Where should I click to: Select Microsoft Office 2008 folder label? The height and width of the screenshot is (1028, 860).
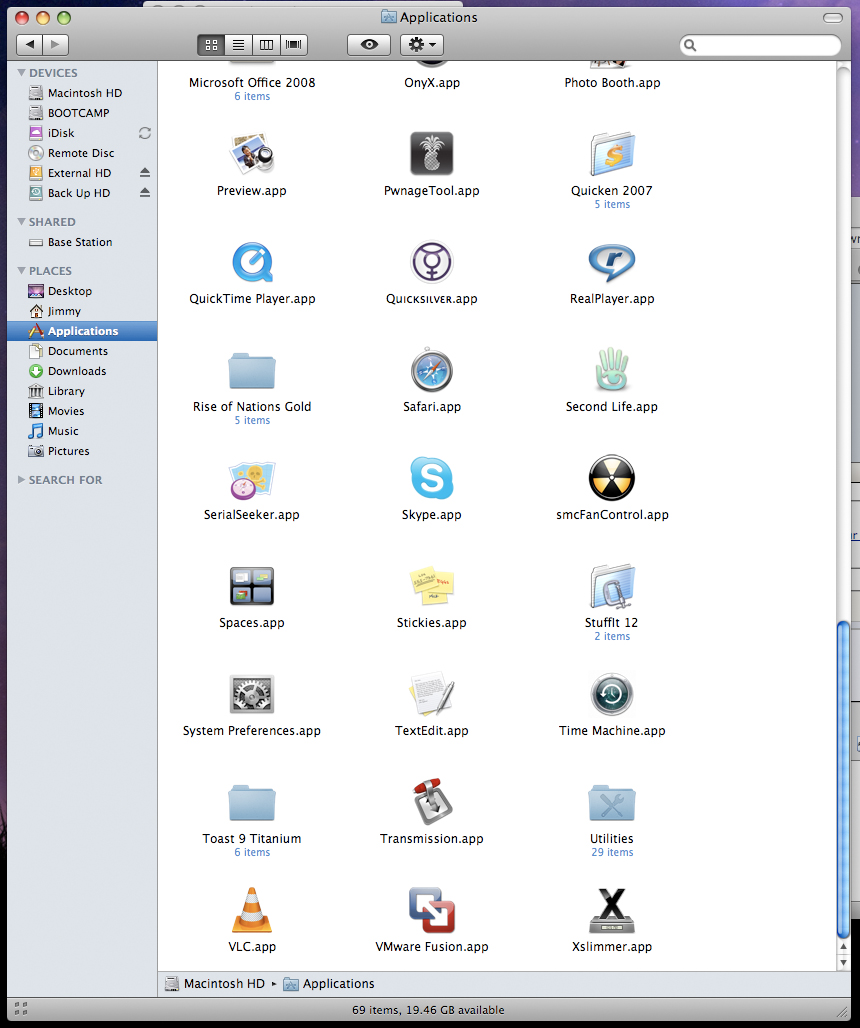pos(252,83)
